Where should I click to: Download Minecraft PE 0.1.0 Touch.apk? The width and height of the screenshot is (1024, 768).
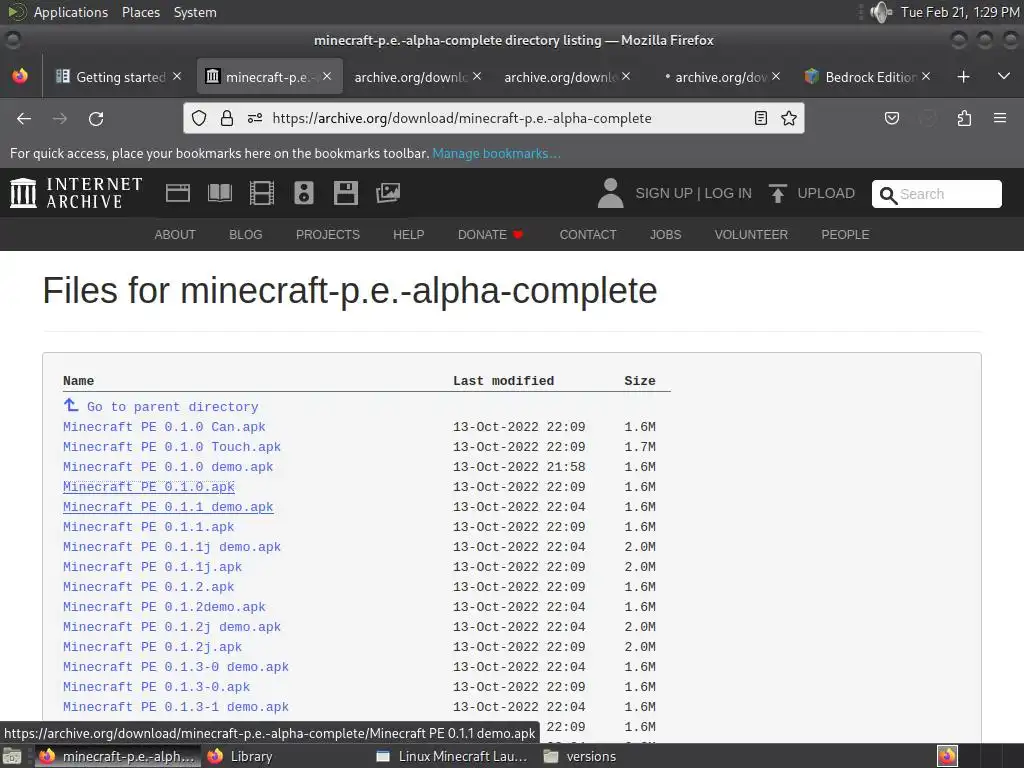[x=172, y=447]
